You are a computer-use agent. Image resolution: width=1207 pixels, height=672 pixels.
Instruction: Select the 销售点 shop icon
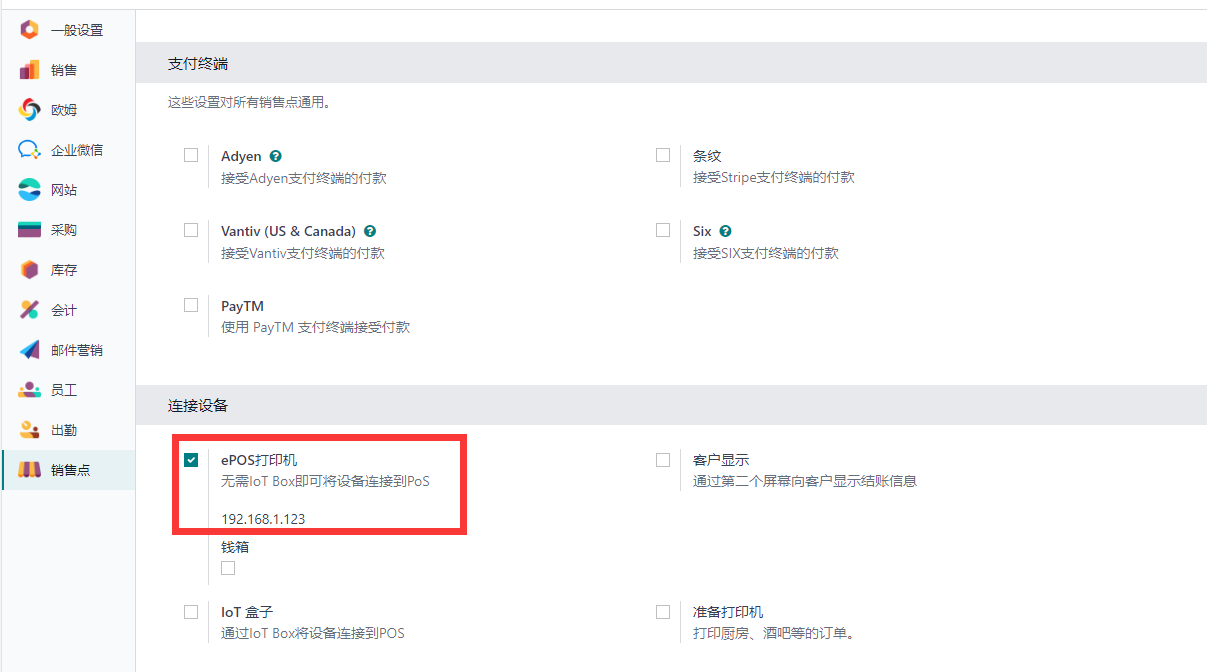(x=29, y=470)
